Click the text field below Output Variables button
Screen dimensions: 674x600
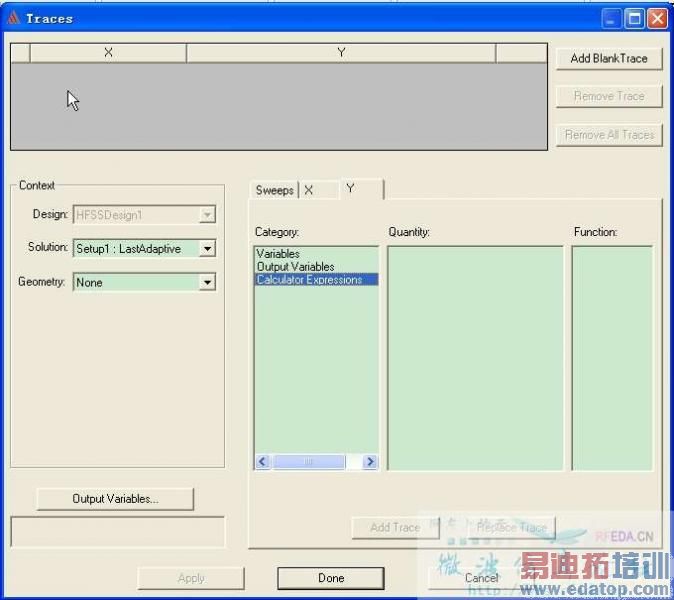117,532
